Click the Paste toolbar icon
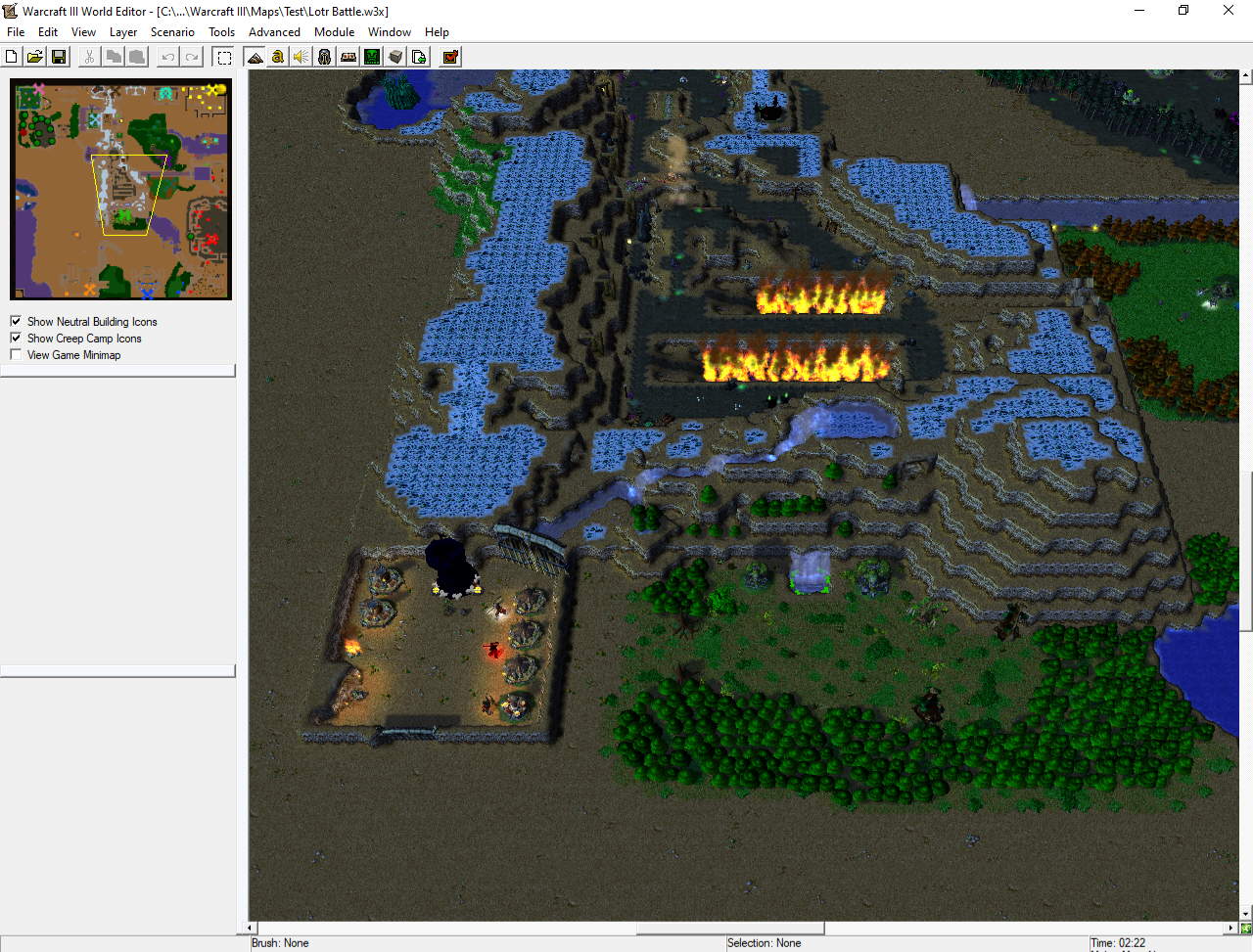The width and height of the screenshot is (1253, 952). [x=137, y=57]
